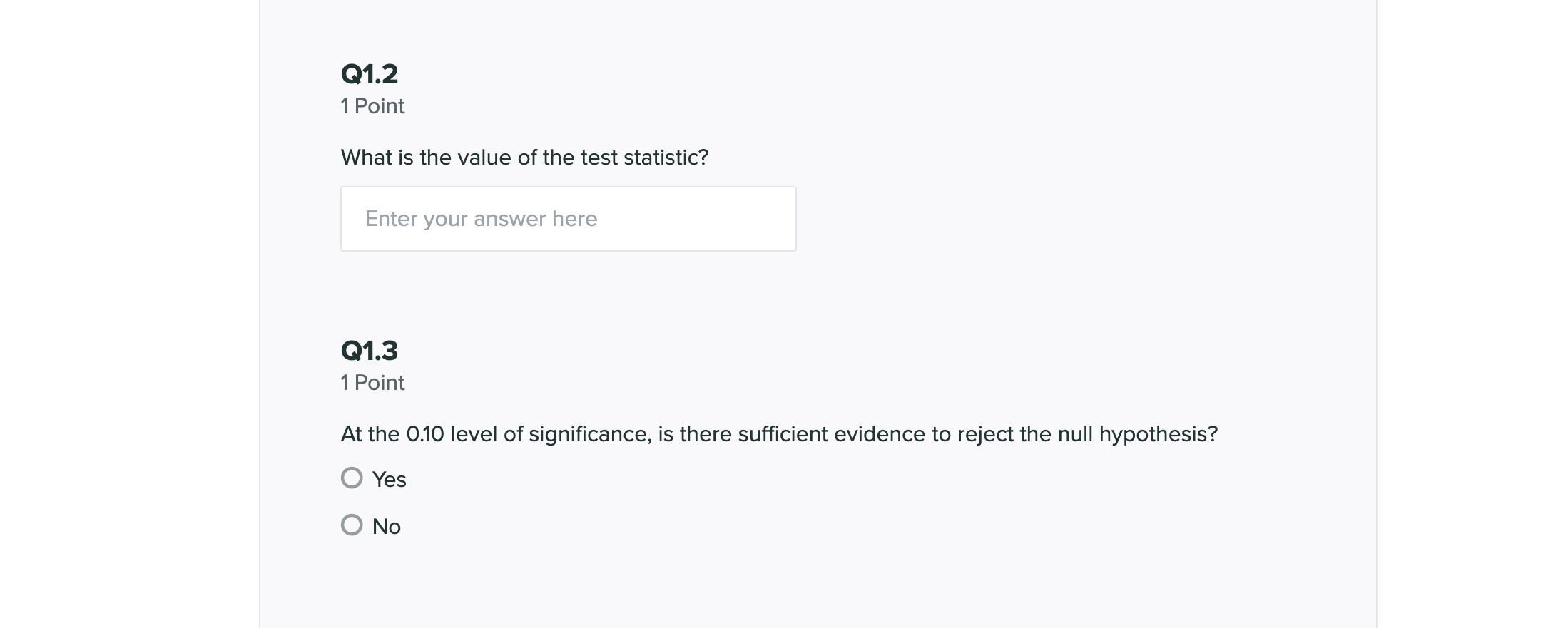This screenshot has height=628, width=1568.
Task: Click the "Yes" option label text
Action: point(390,480)
